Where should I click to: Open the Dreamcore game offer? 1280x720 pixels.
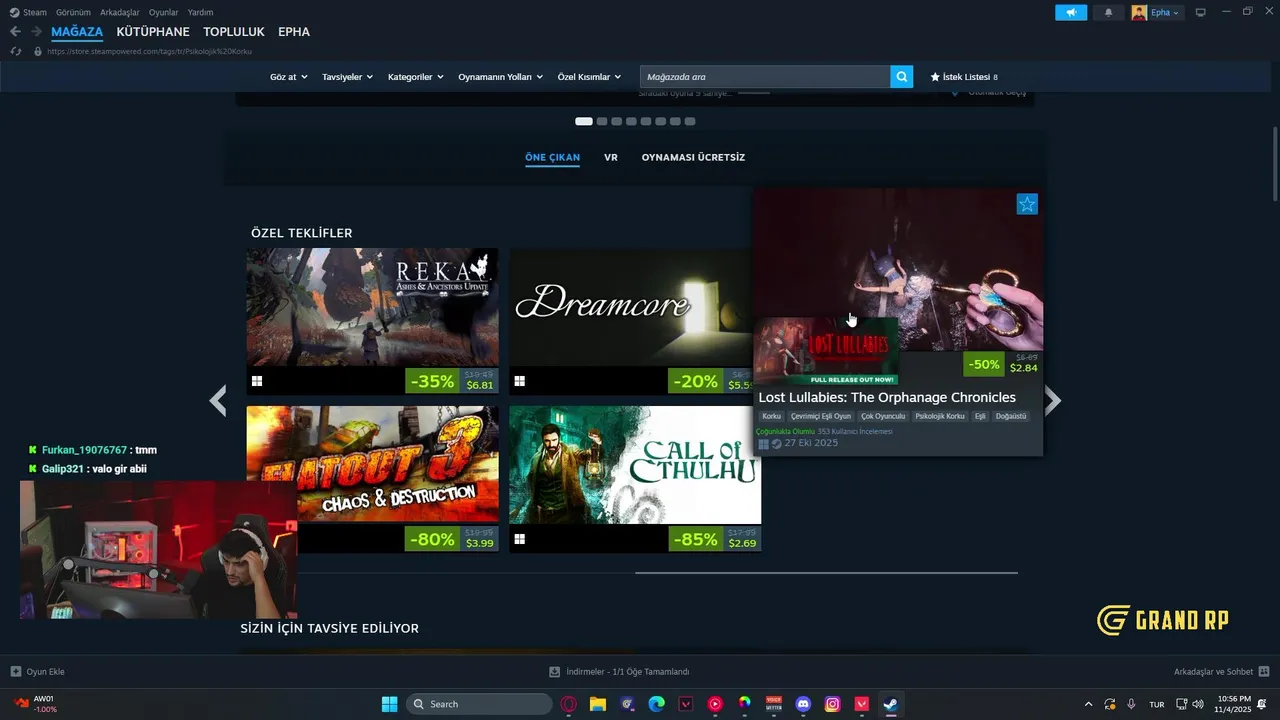tap(631, 320)
